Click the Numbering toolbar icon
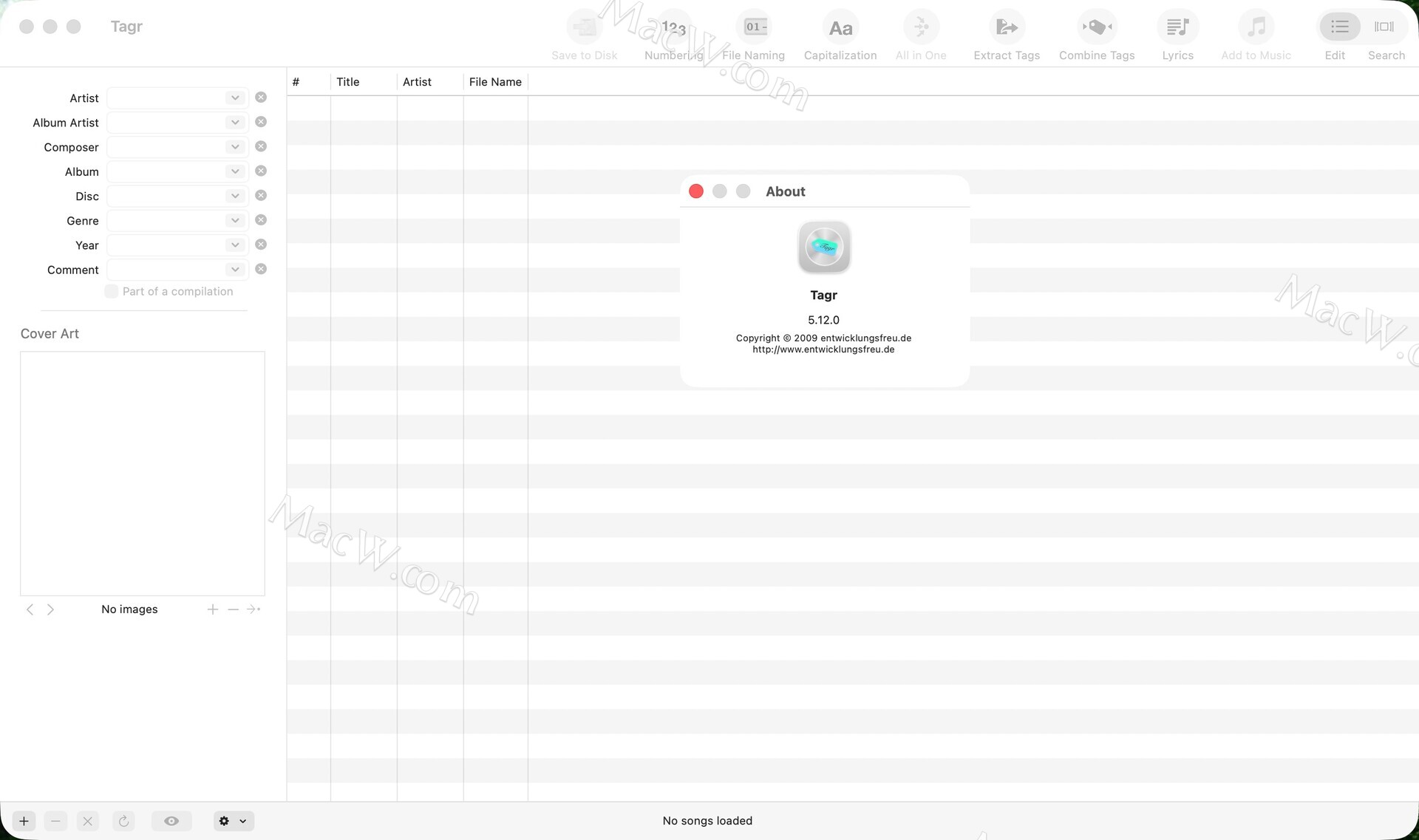Viewport: 1419px width, 840px height. point(673,28)
